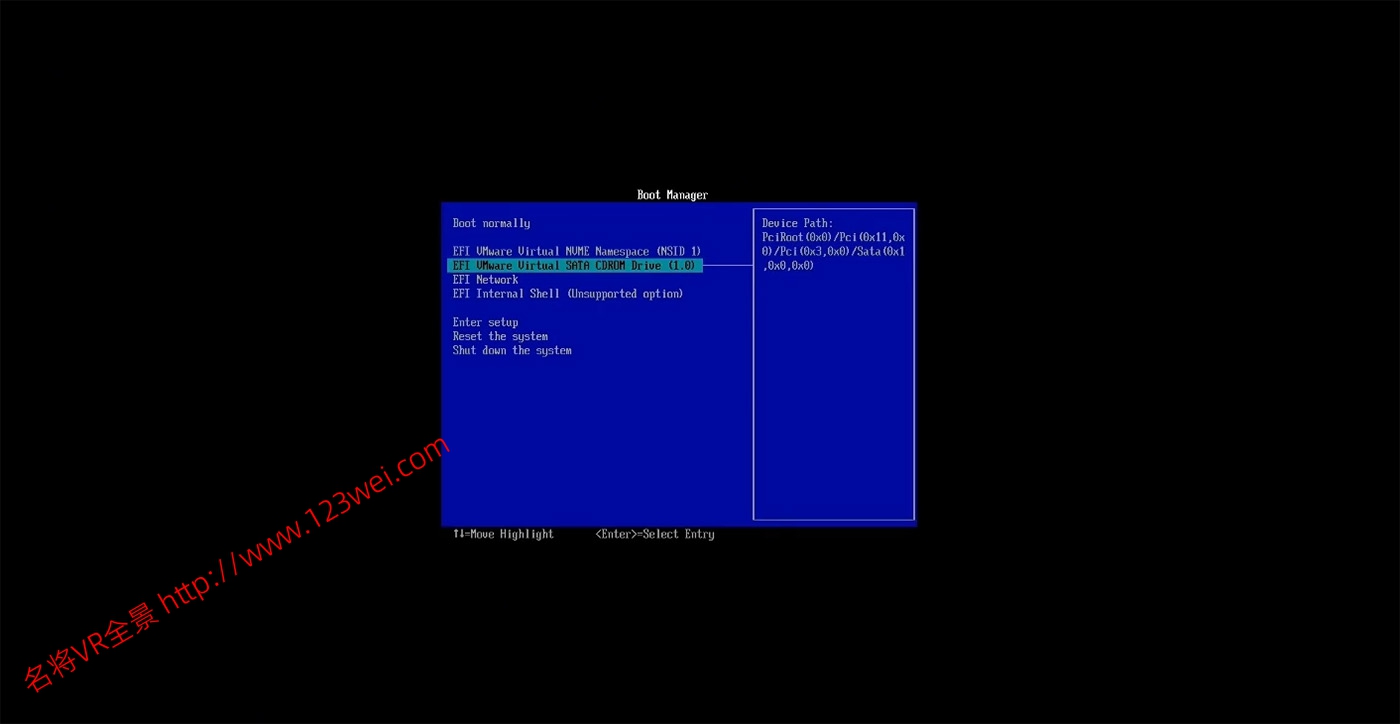Choose the highlighted SATA CDROM Drive option
This screenshot has width=1400, height=724.
pyautogui.click(x=575, y=265)
